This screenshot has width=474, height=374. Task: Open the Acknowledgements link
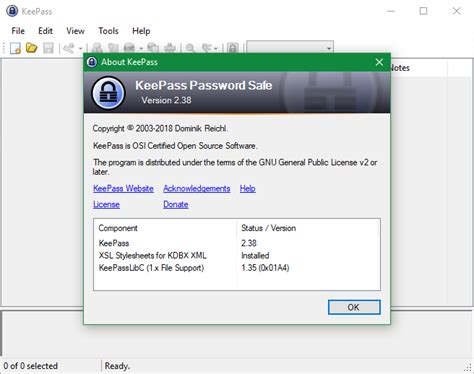(197, 188)
